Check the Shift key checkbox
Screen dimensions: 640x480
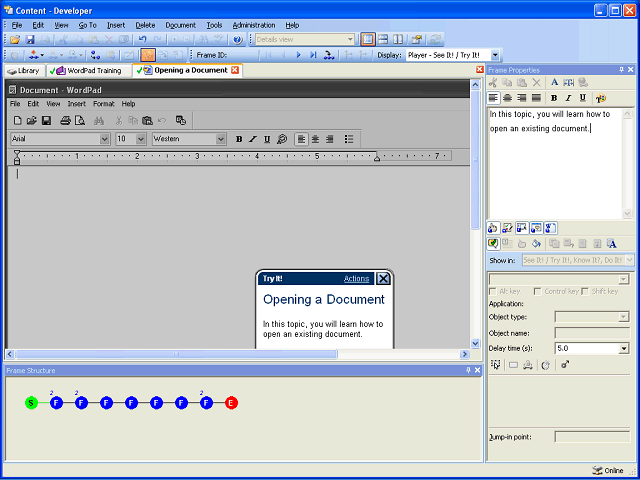[x=585, y=291]
